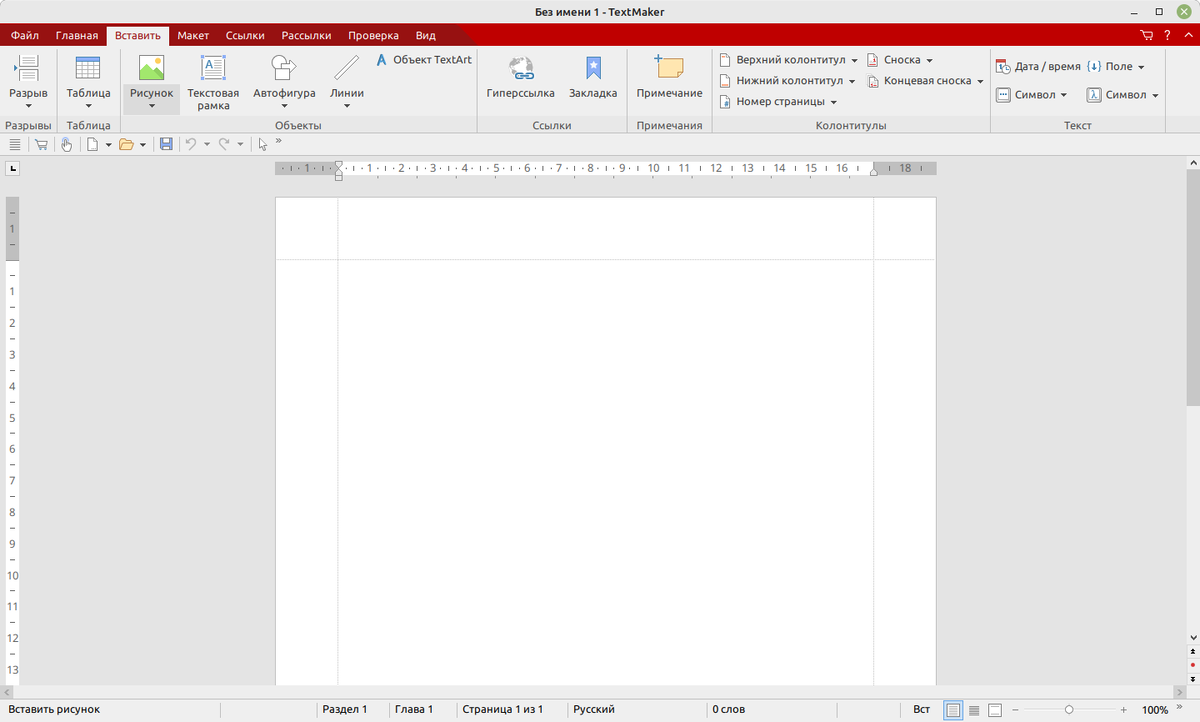Click the Таблица insert icon
Viewport: 1200px width, 722px height.
pyautogui.click(x=88, y=68)
